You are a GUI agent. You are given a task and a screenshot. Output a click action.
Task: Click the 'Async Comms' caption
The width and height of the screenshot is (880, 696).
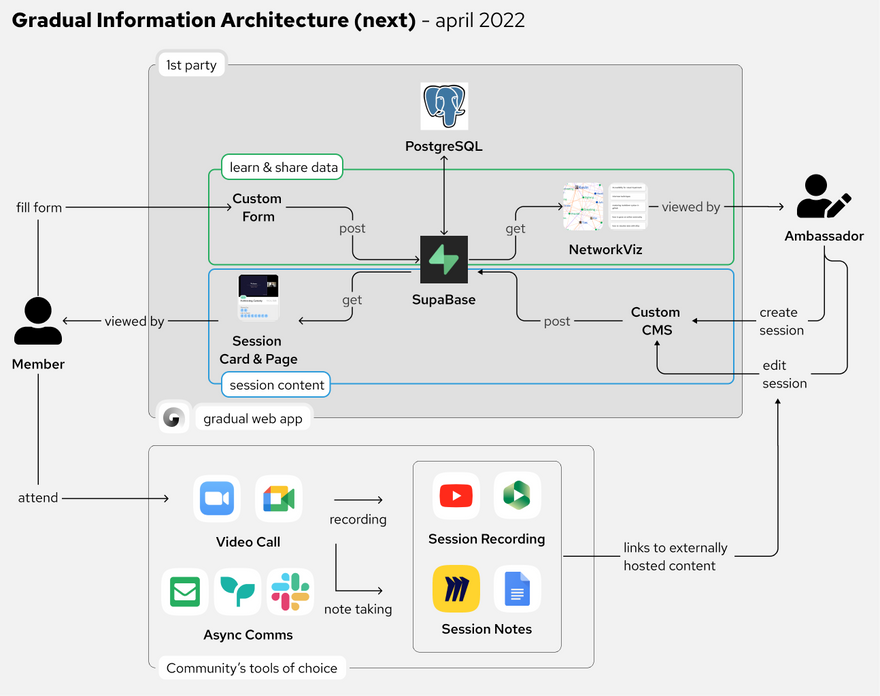(248, 635)
